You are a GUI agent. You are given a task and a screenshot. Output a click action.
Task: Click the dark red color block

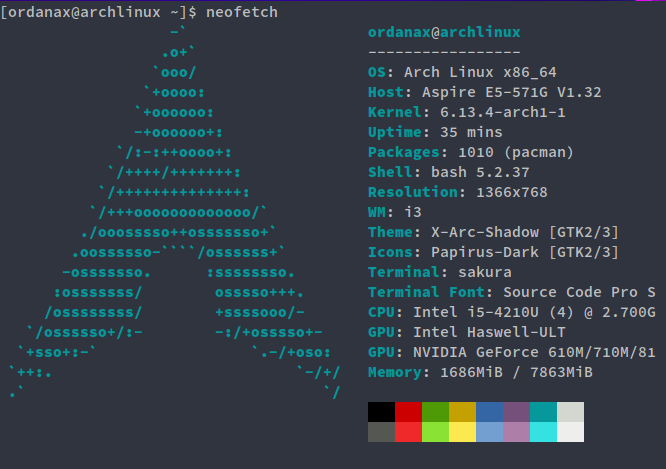coord(409,412)
